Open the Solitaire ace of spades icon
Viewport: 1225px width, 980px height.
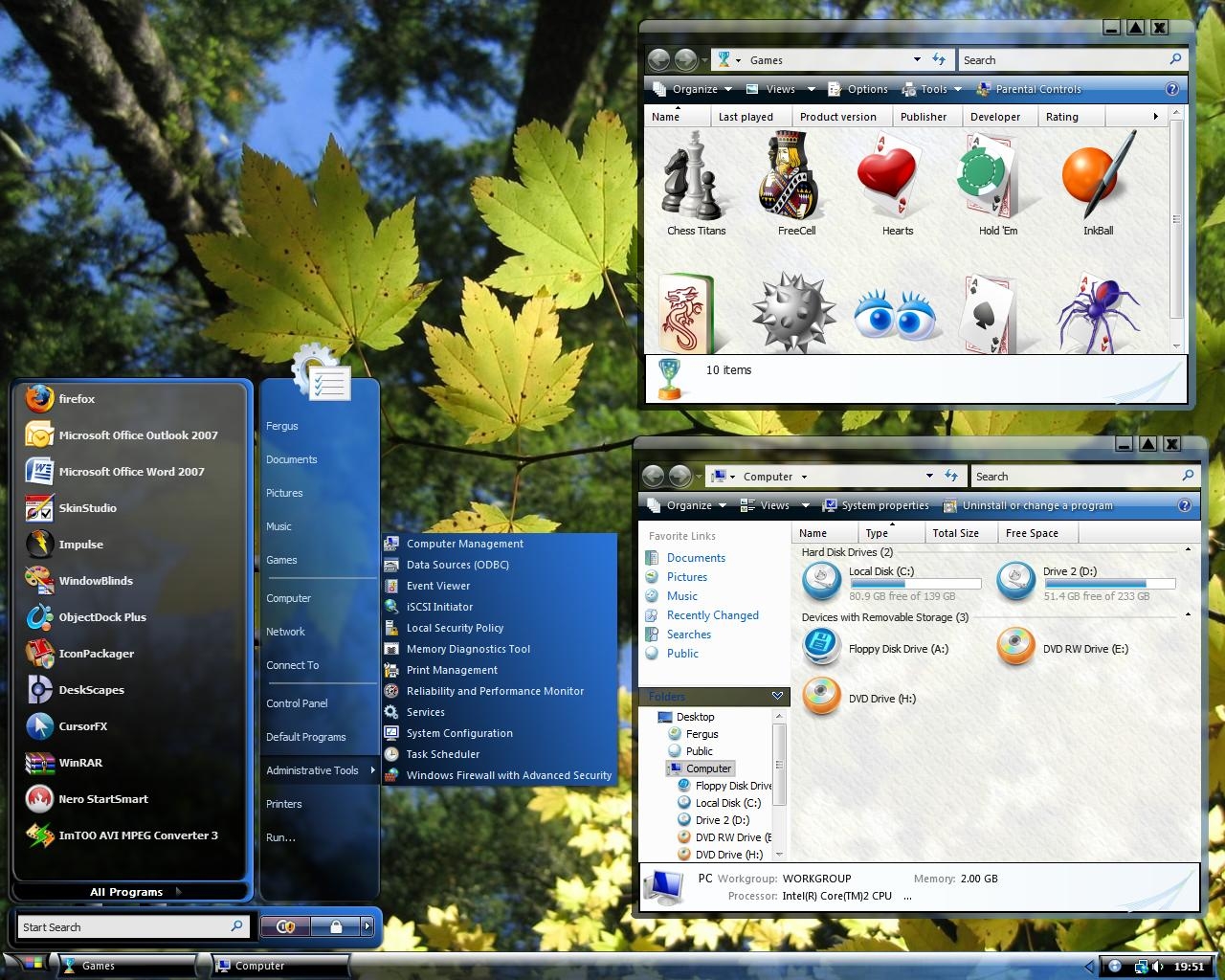pos(991,314)
